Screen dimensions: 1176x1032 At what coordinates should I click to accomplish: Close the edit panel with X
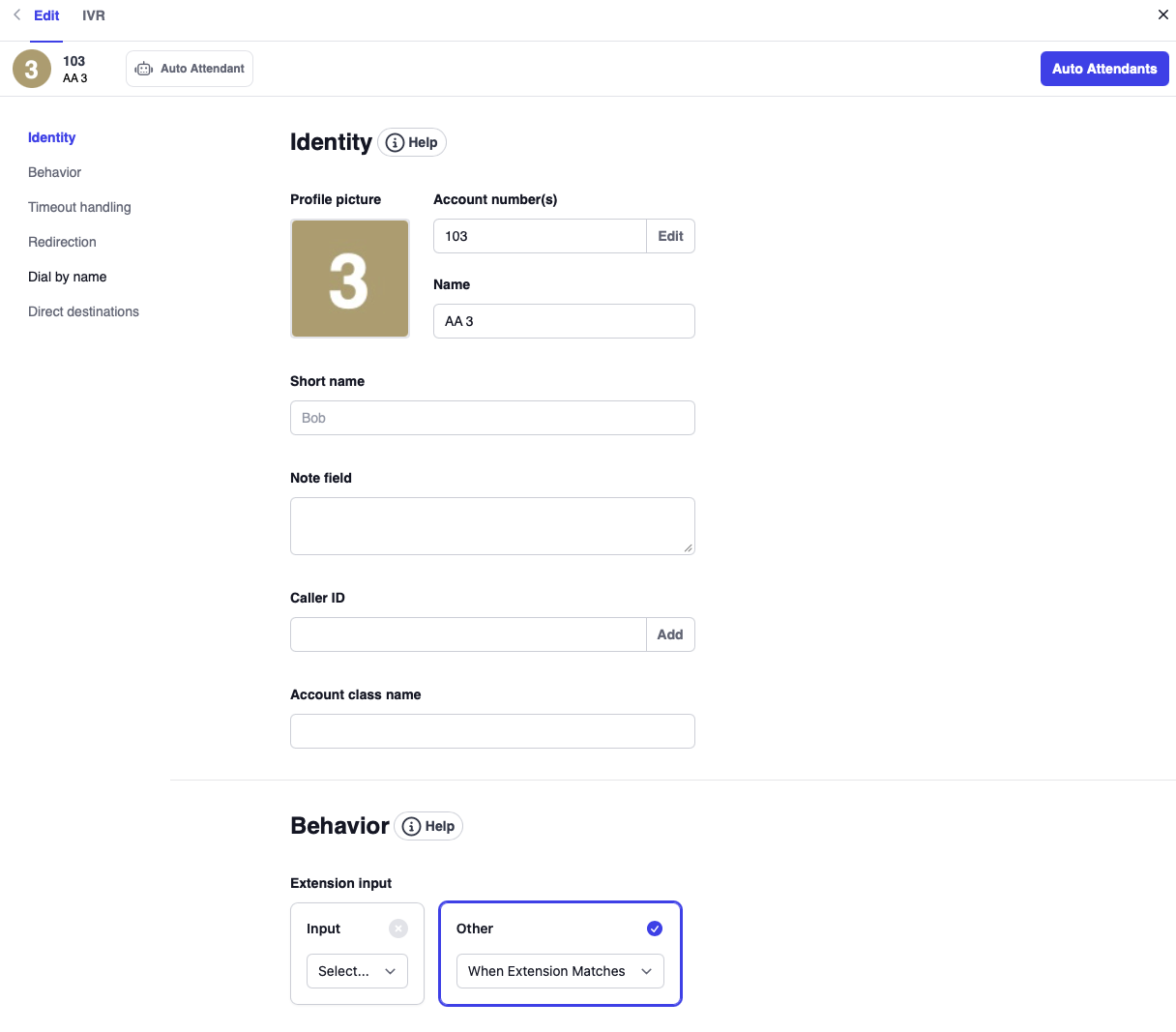(x=1162, y=15)
